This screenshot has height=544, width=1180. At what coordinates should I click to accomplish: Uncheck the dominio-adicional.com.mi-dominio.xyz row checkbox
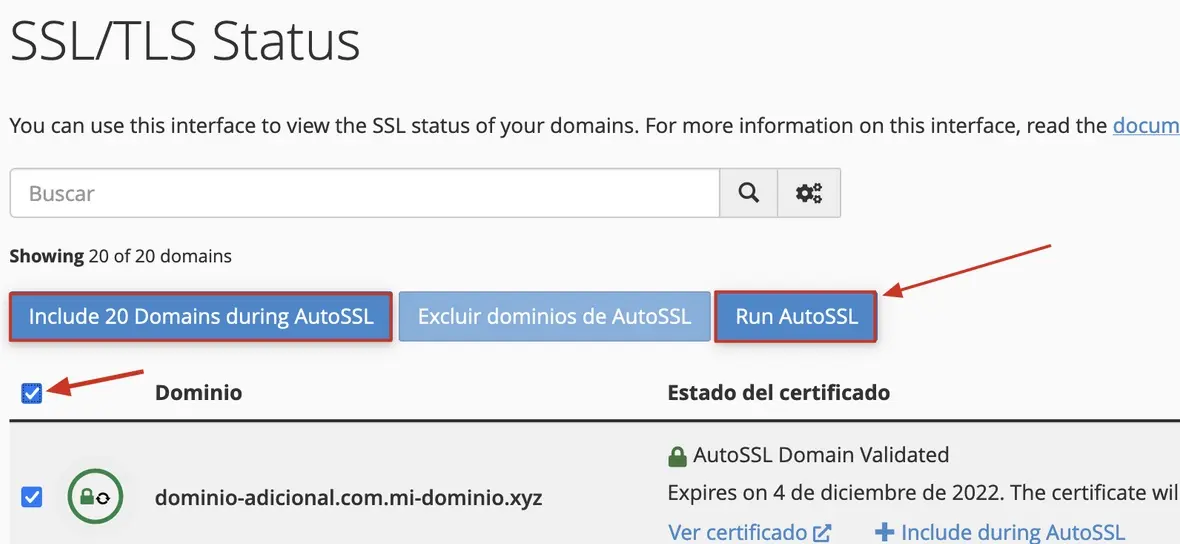pos(32,497)
